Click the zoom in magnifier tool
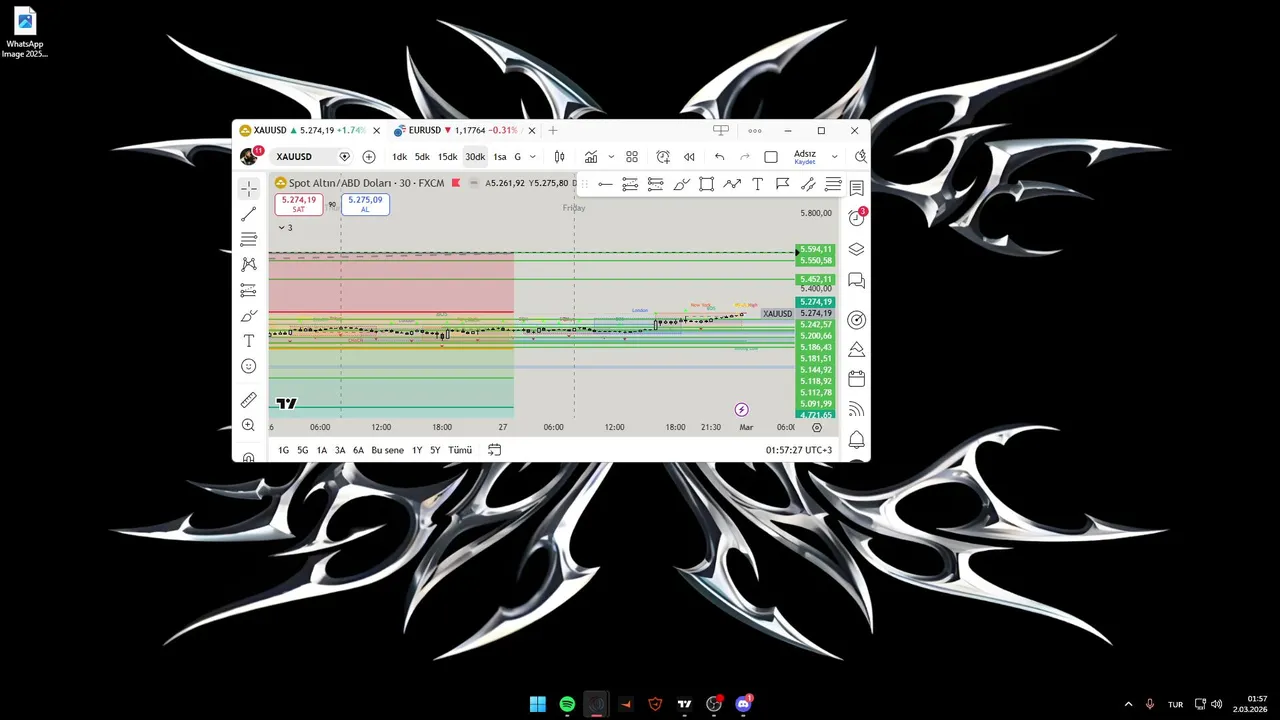Image resolution: width=1280 pixels, height=720 pixels. (249, 425)
